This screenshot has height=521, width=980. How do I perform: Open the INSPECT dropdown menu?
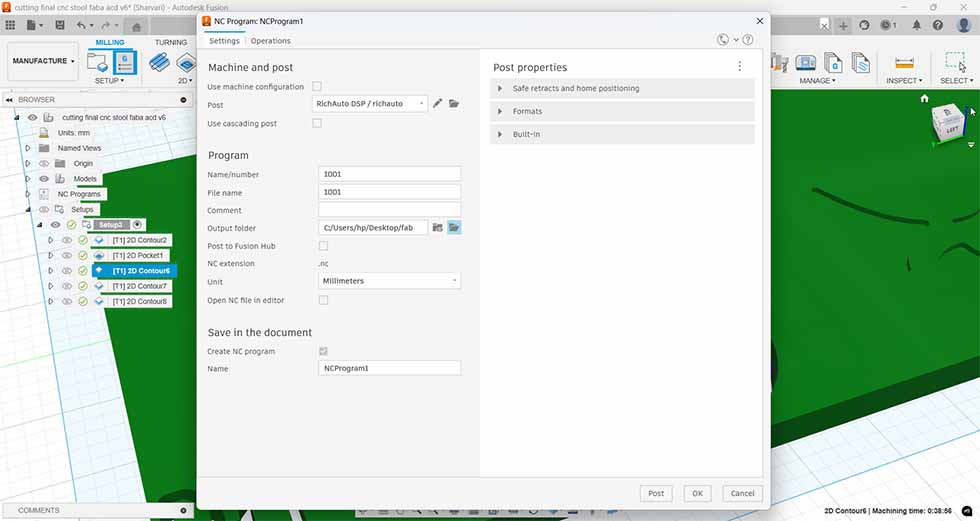click(x=904, y=81)
